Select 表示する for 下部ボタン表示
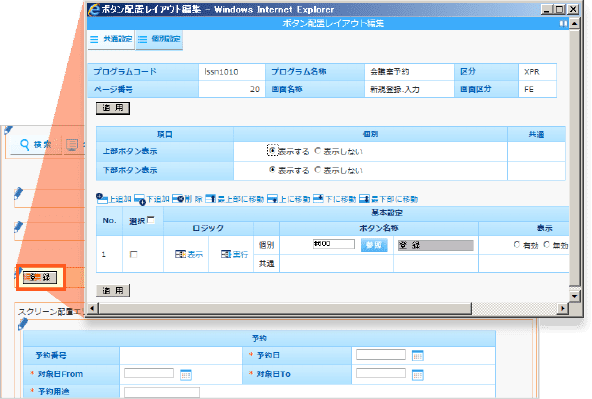Screen dimensions: 592x399 272,169
